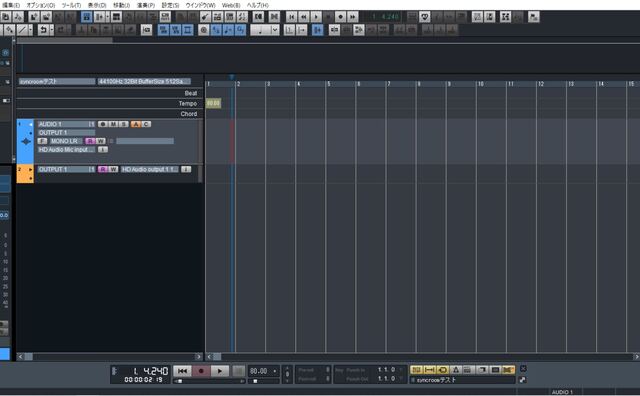Click the first yellow icon in bottom transport group

[416, 369]
